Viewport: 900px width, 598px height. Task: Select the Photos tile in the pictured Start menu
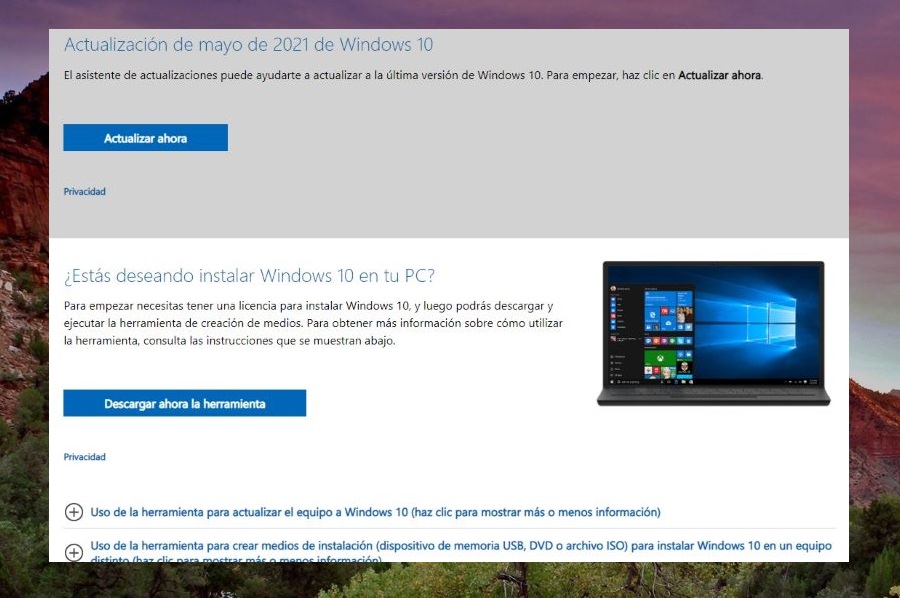(684, 317)
